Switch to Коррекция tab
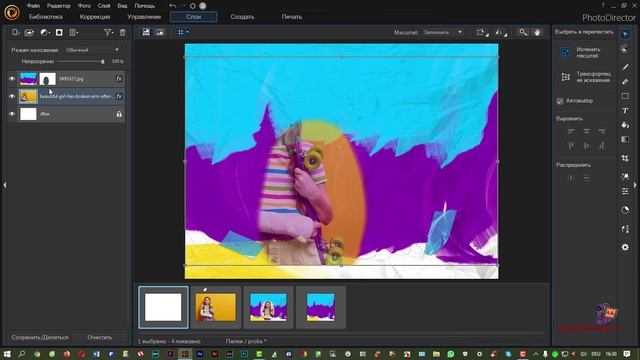 (x=95, y=17)
